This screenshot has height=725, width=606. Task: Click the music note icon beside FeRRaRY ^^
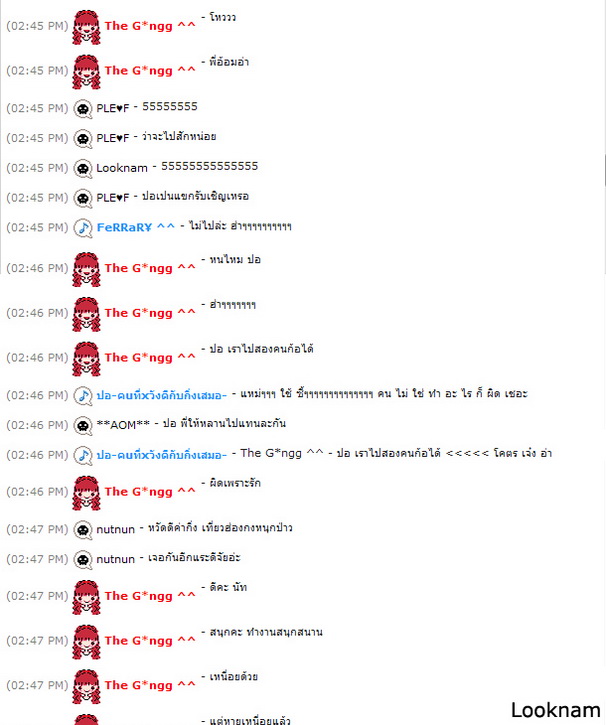tap(83, 227)
